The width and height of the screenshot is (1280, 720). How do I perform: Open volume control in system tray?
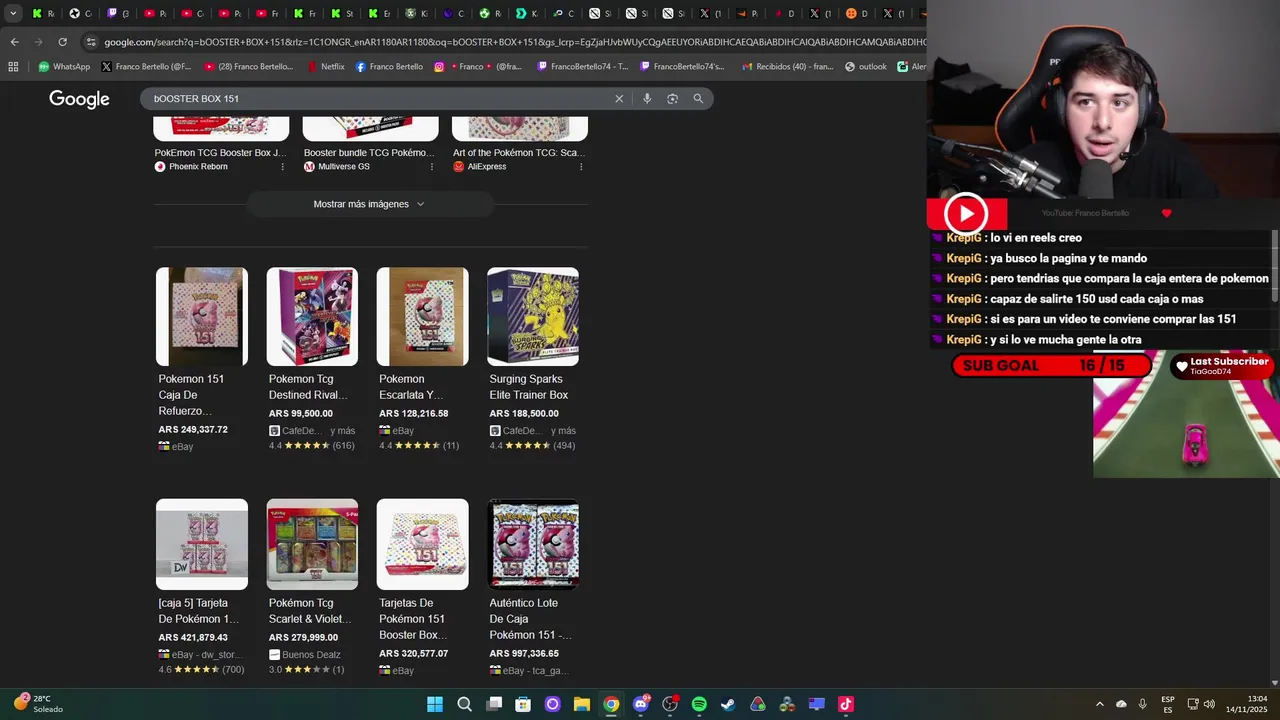1210,704
